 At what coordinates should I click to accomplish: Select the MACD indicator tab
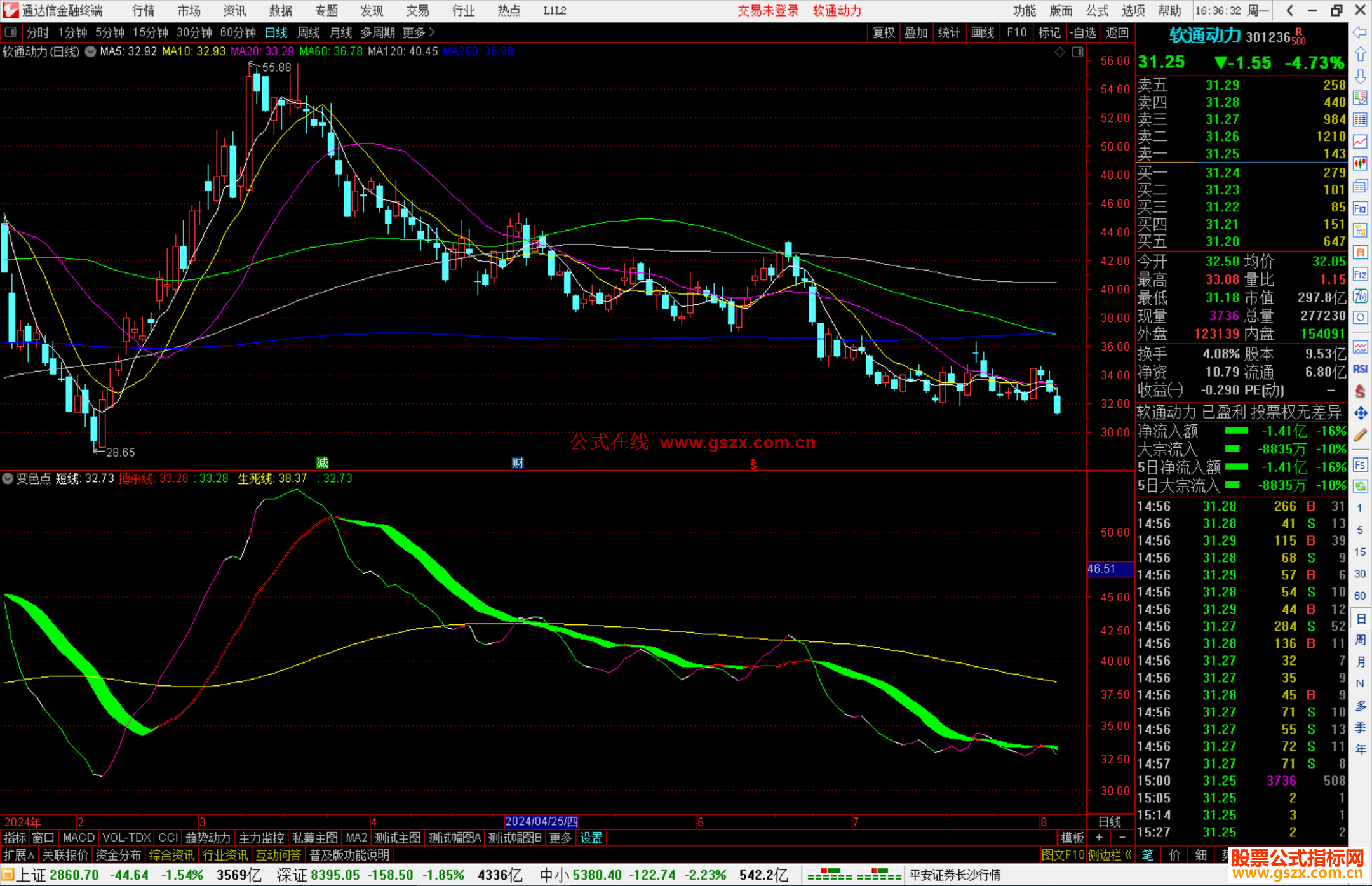(x=79, y=838)
